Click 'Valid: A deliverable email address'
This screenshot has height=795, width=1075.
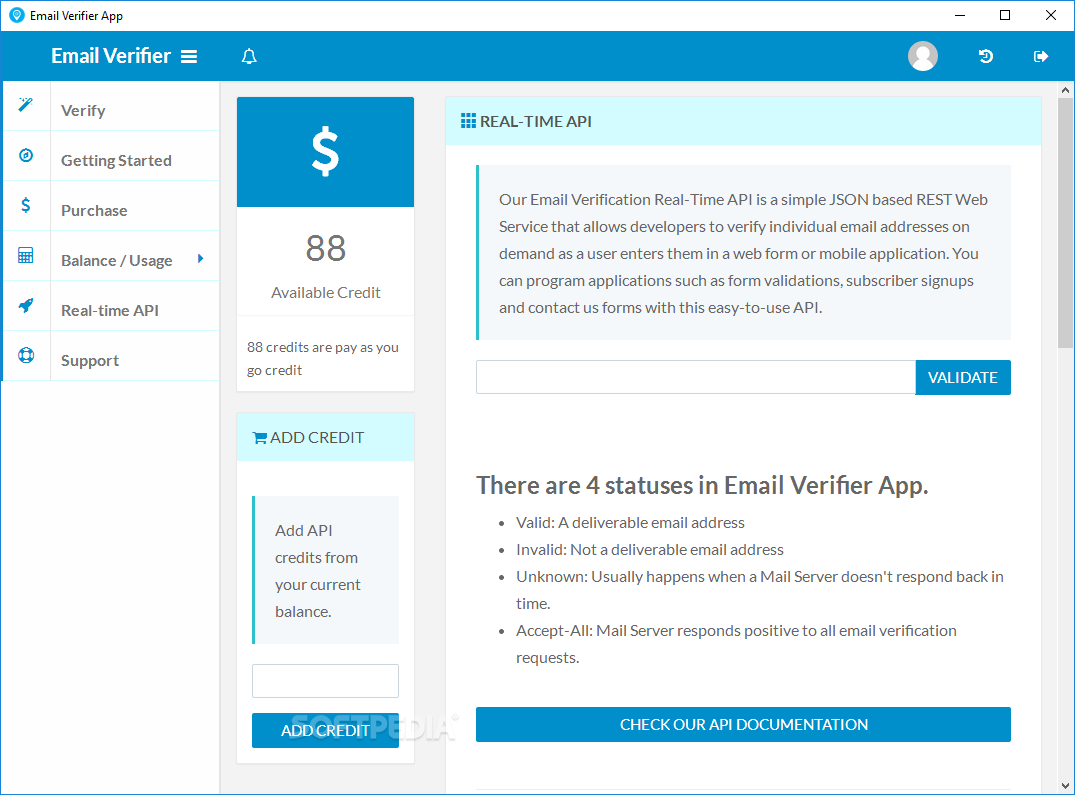click(x=630, y=523)
